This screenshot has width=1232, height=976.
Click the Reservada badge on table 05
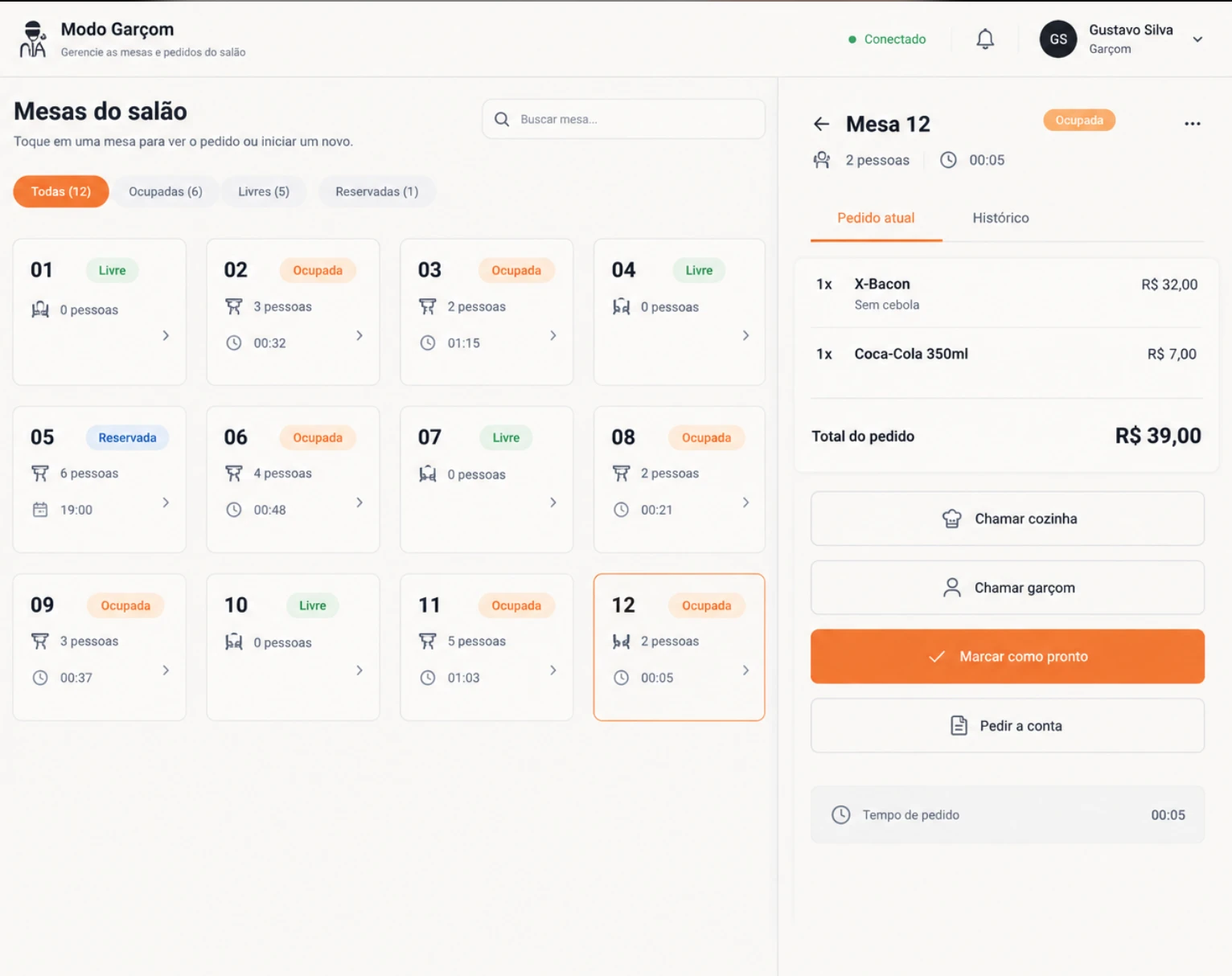click(127, 437)
